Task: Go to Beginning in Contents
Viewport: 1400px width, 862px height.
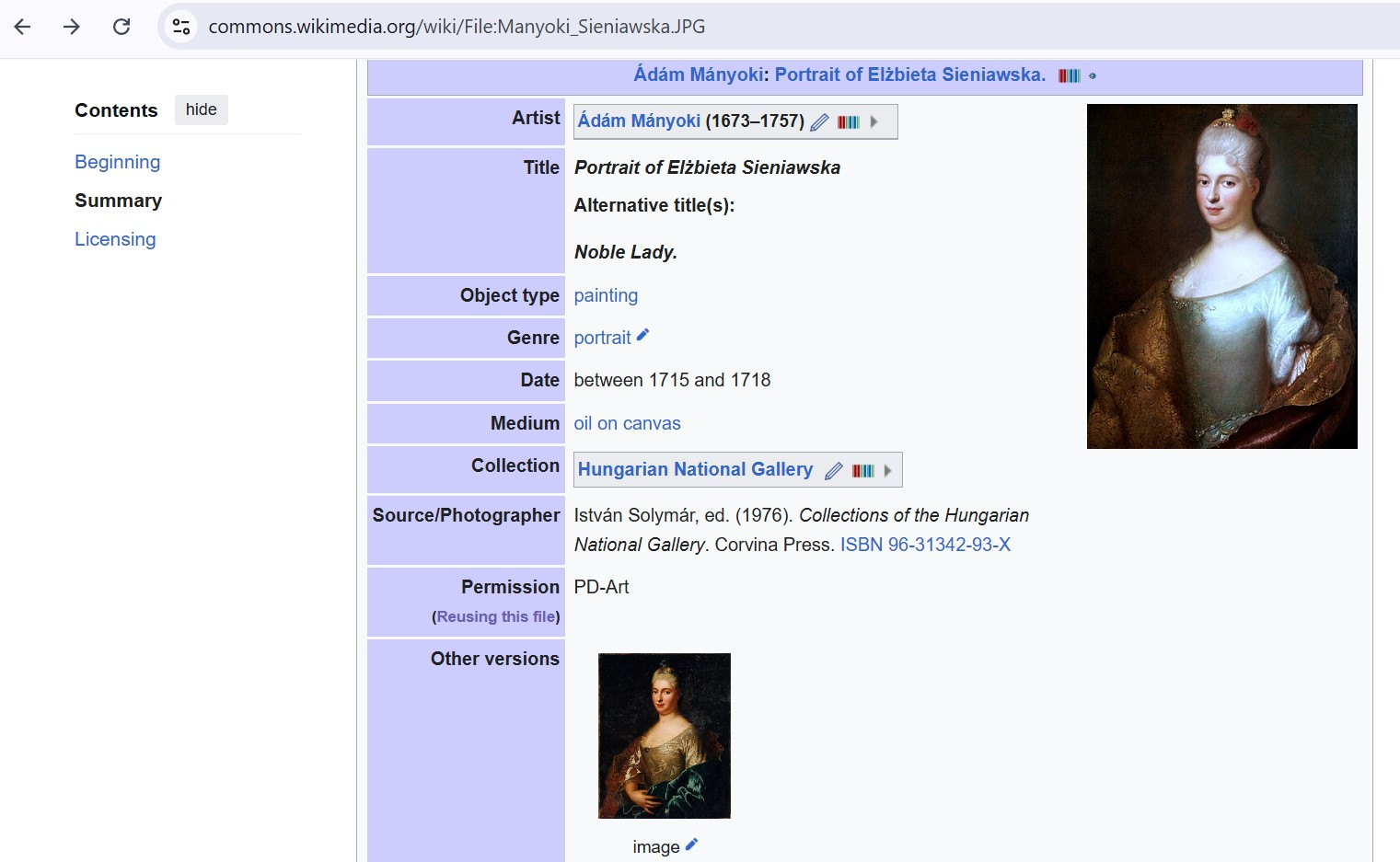Action: [117, 162]
